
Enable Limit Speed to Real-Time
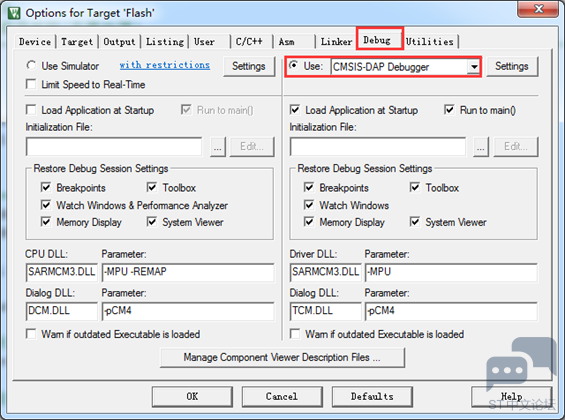tap(31, 84)
